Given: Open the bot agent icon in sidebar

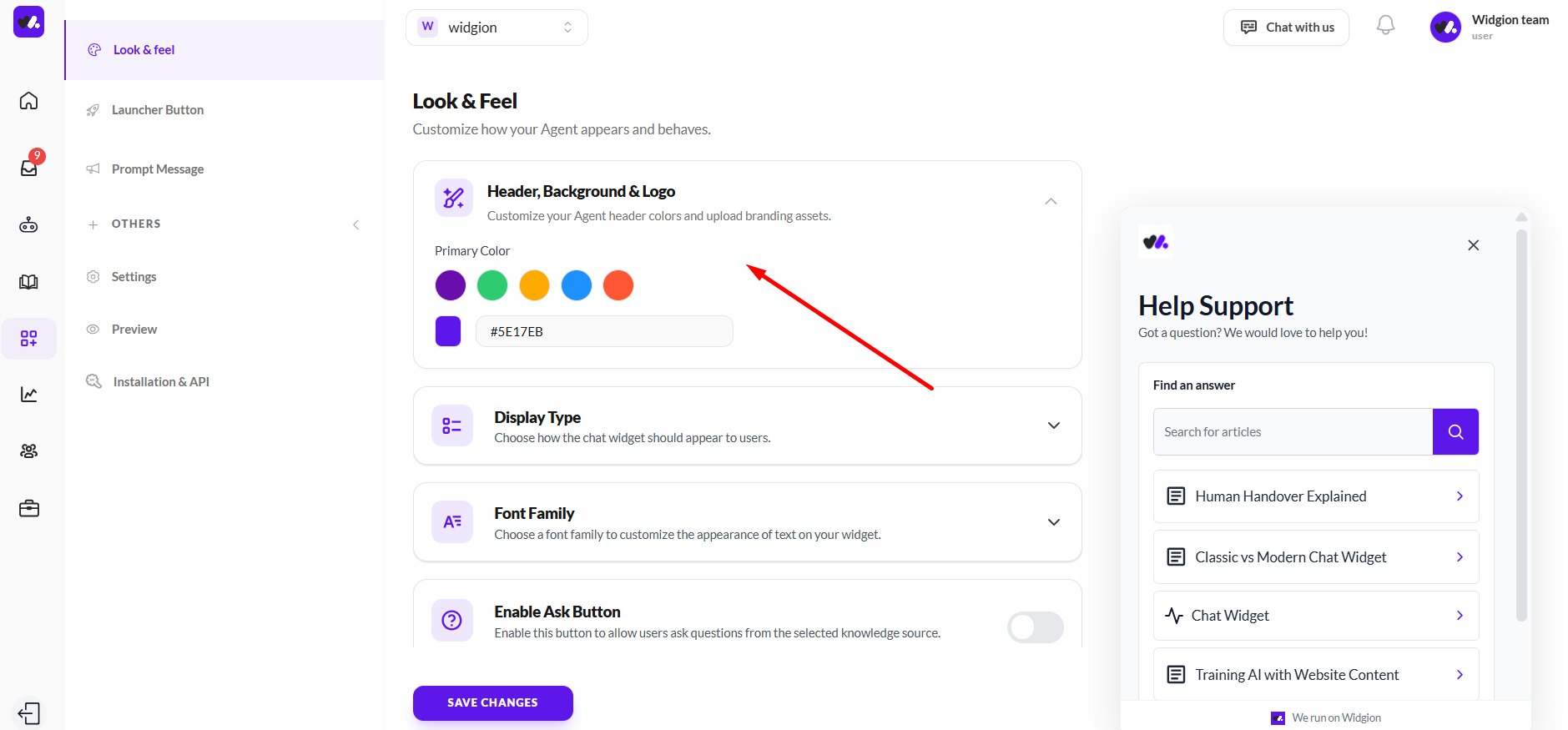Looking at the screenshot, I should (x=29, y=224).
